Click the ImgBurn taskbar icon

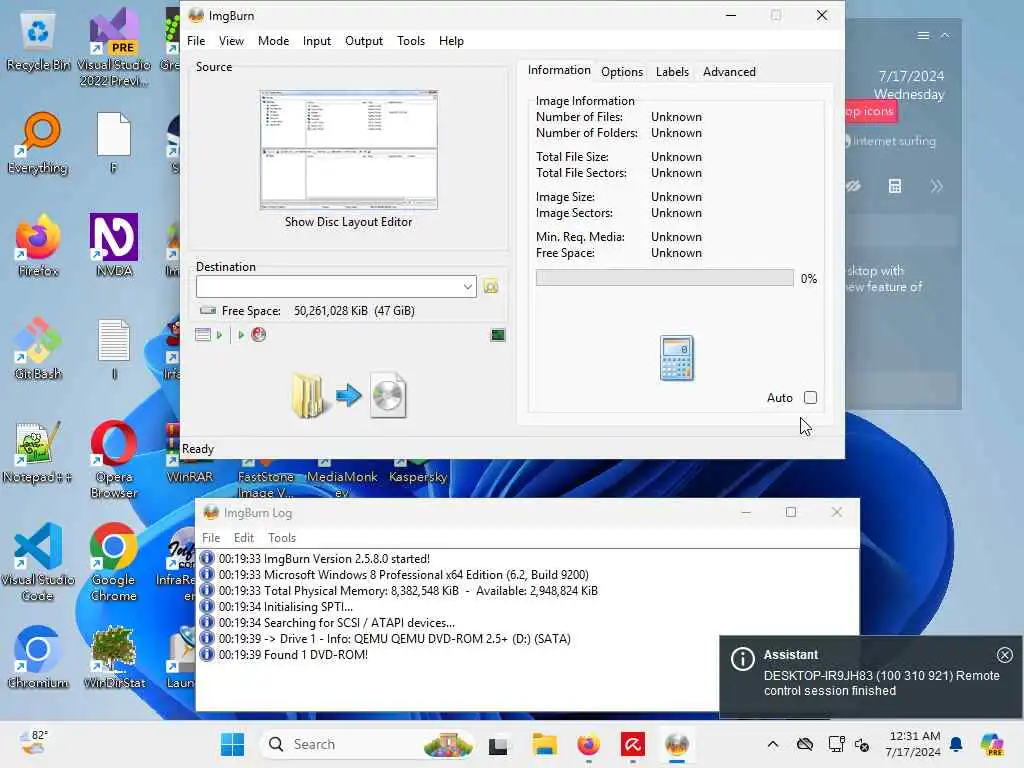[x=677, y=744]
